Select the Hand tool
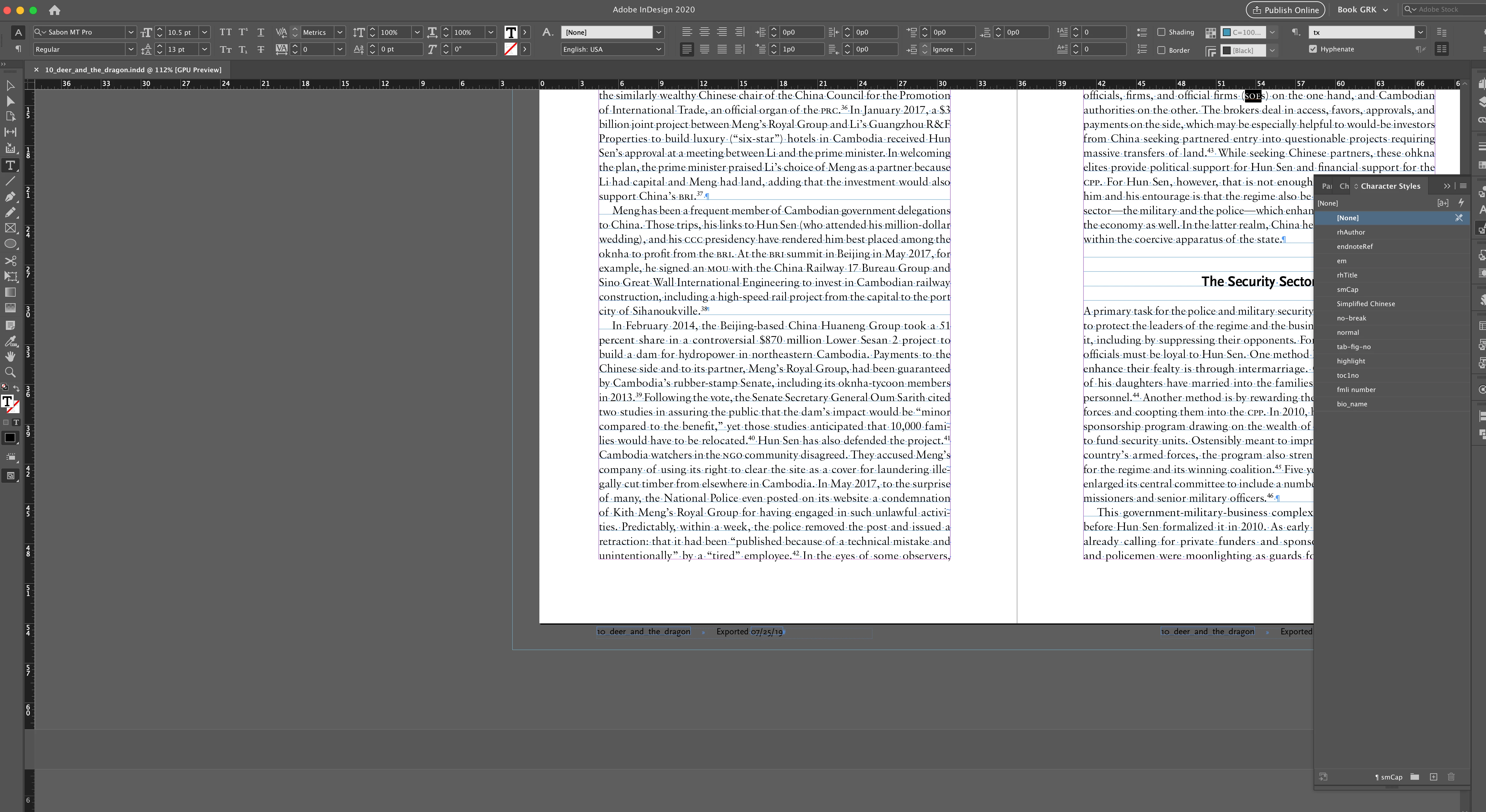1486x812 pixels. tap(10, 357)
